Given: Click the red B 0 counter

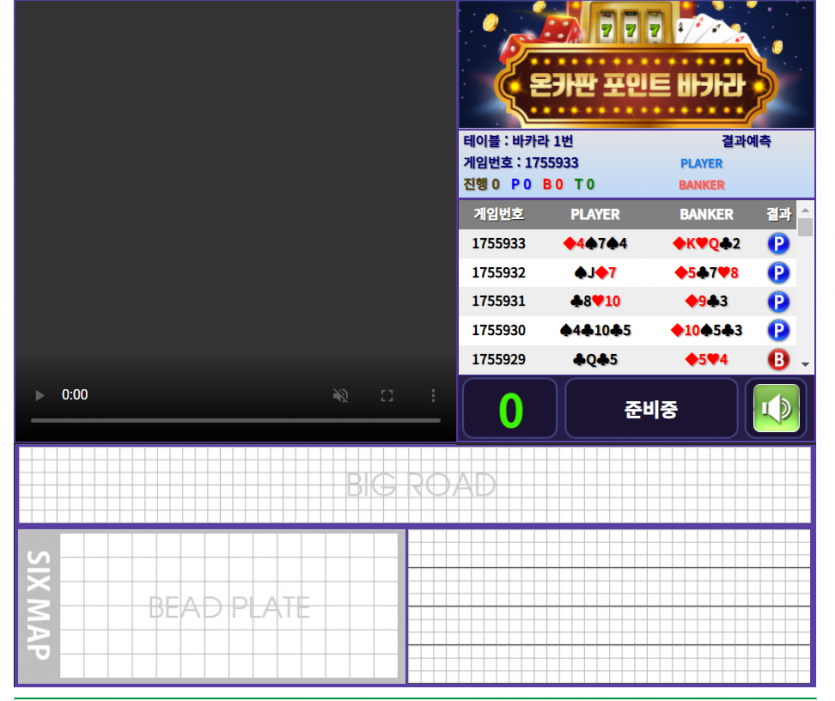Looking at the screenshot, I should [x=553, y=184].
